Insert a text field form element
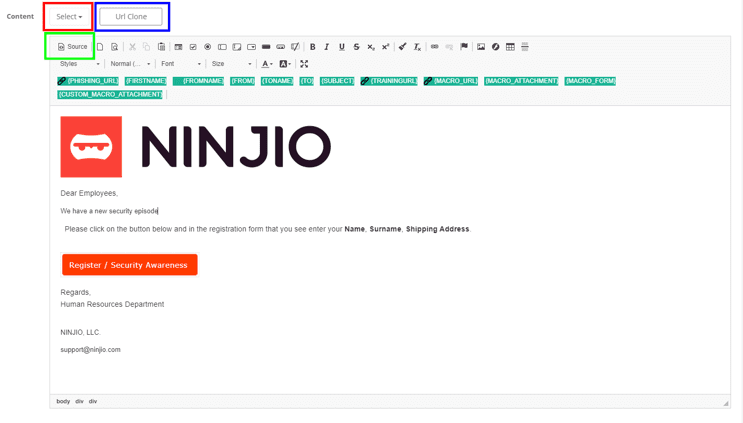The height and width of the screenshot is (423, 743). pyautogui.click(x=222, y=46)
